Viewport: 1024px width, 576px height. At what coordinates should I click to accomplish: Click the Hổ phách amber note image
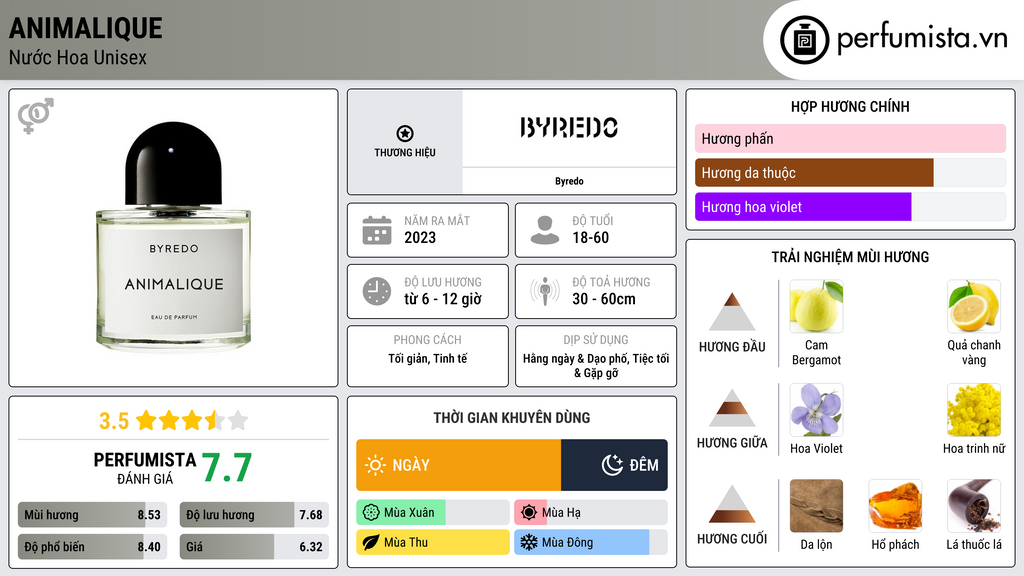(x=894, y=506)
